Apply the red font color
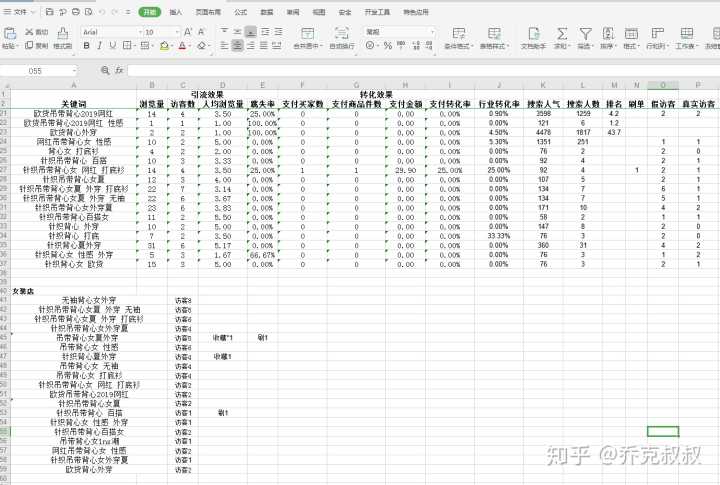 click(182, 45)
